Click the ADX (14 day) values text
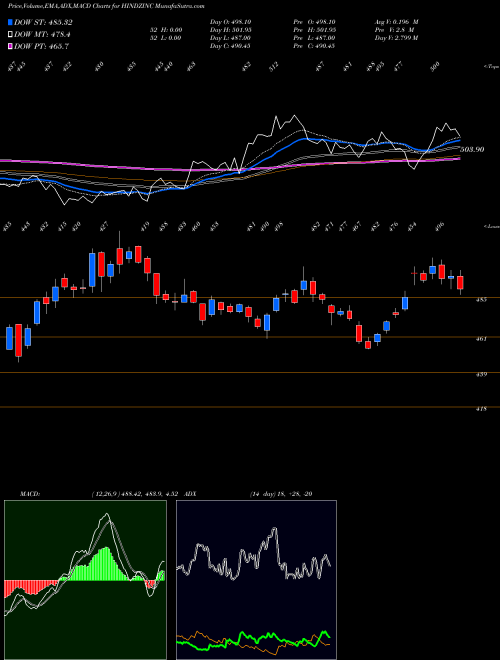 tap(281, 494)
